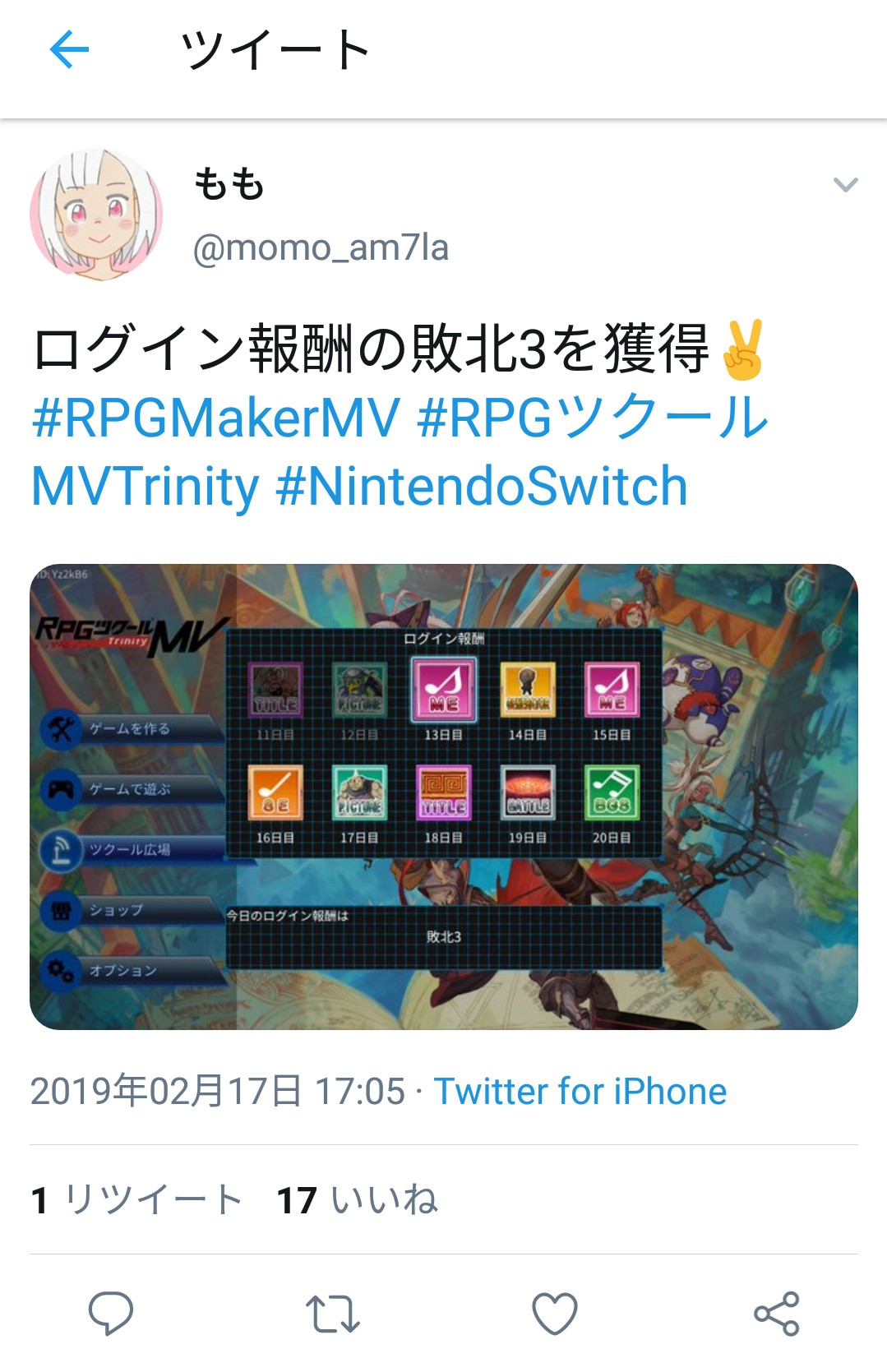Open the @momo_am7la username
This screenshot has width=887, height=1372.
coord(321,247)
